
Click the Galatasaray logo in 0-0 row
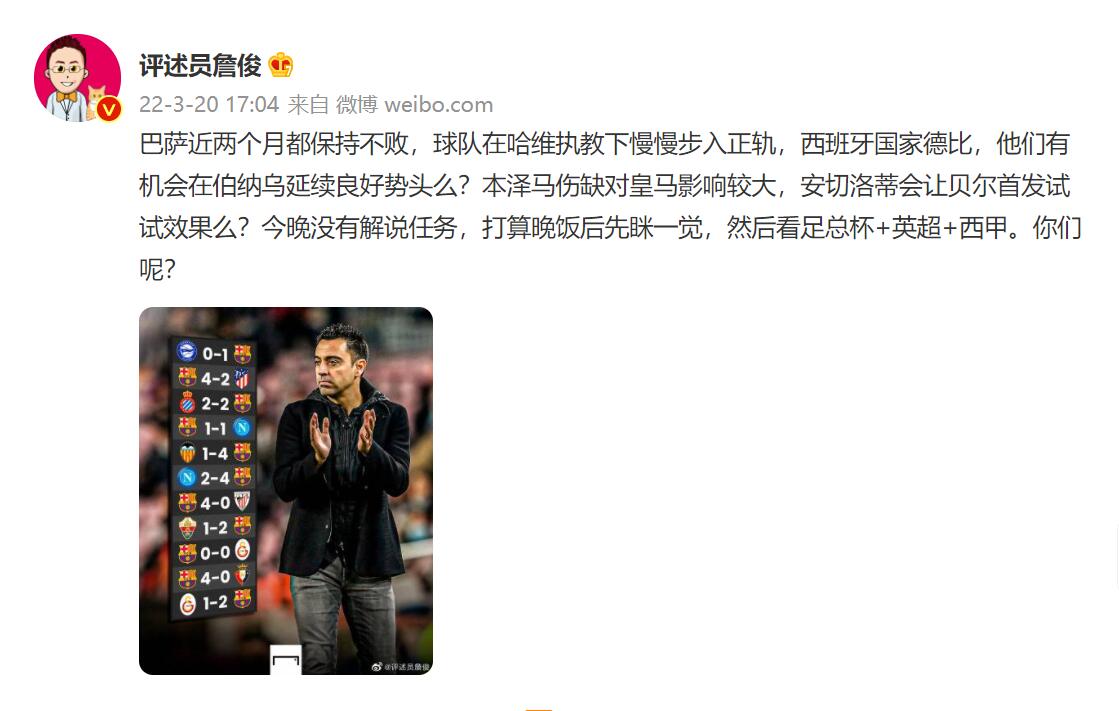click(x=242, y=551)
